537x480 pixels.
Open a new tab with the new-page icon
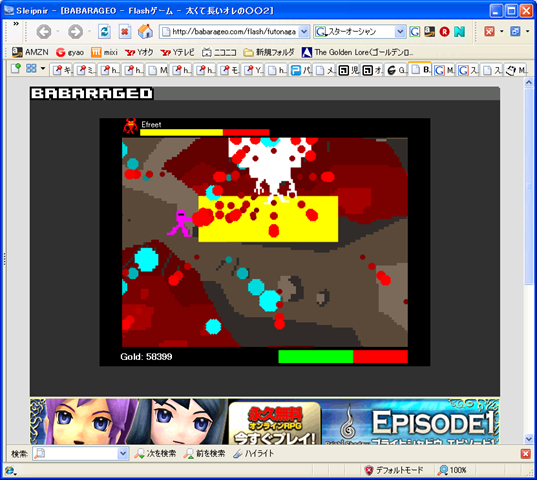[x=16, y=68]
